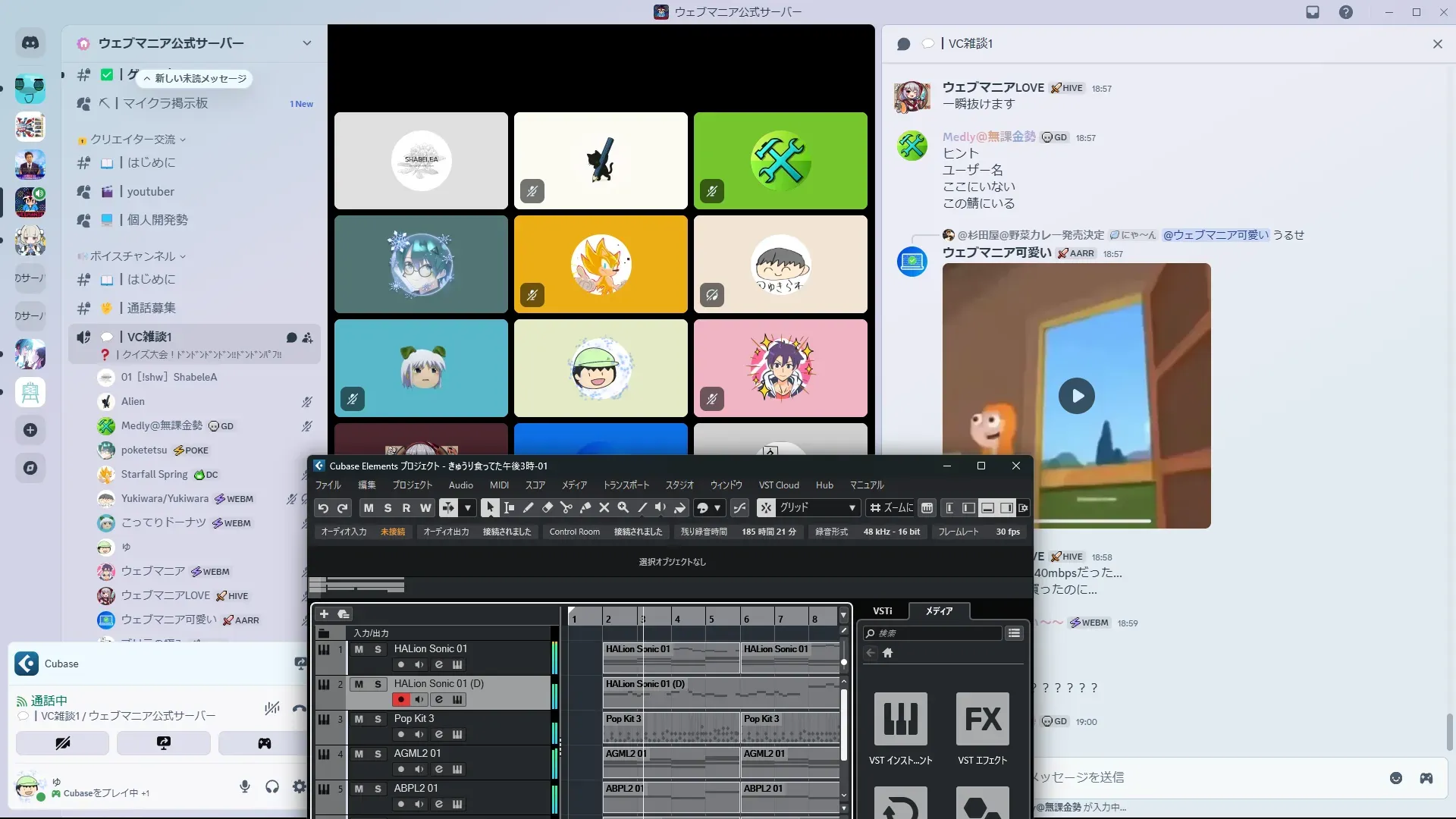The image size is (1456, 819).
Task: Collapse the ボイスチャンネル category
Action: [x=133, y=256]
